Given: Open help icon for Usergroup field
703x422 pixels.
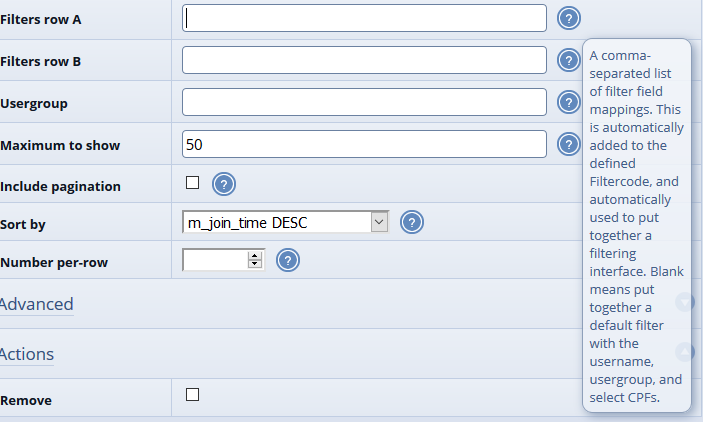Looking at the screenshot, I should coord(568,102).
